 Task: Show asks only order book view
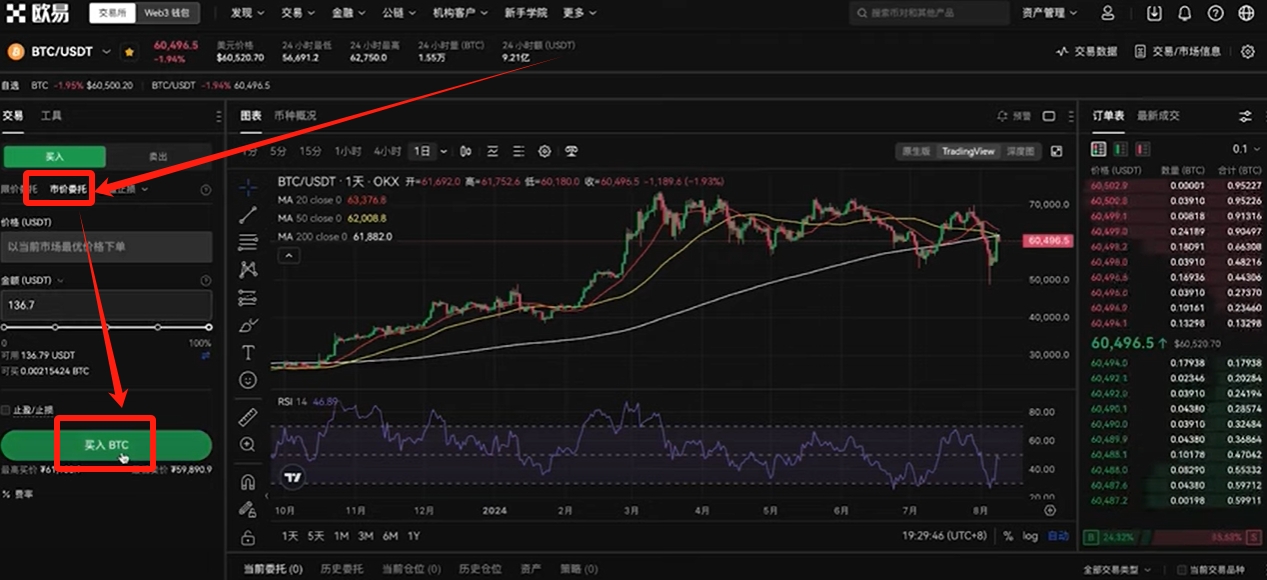tap(1141, 149)
